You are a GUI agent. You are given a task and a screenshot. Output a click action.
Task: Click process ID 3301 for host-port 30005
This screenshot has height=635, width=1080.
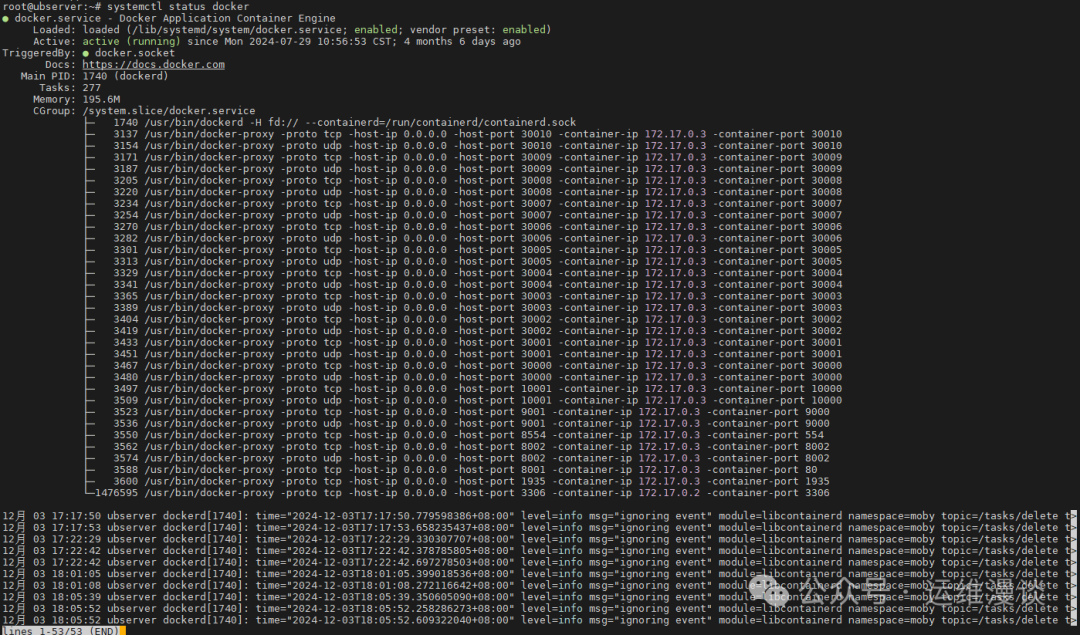[126, 250]
